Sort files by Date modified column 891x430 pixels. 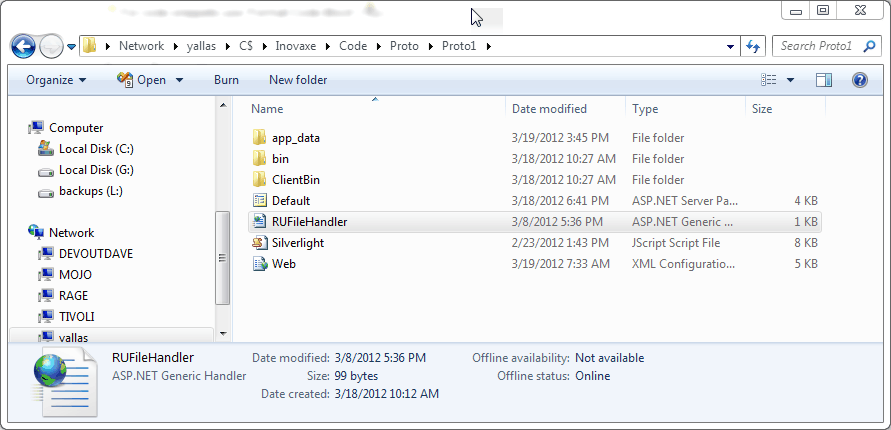(549, 108)
